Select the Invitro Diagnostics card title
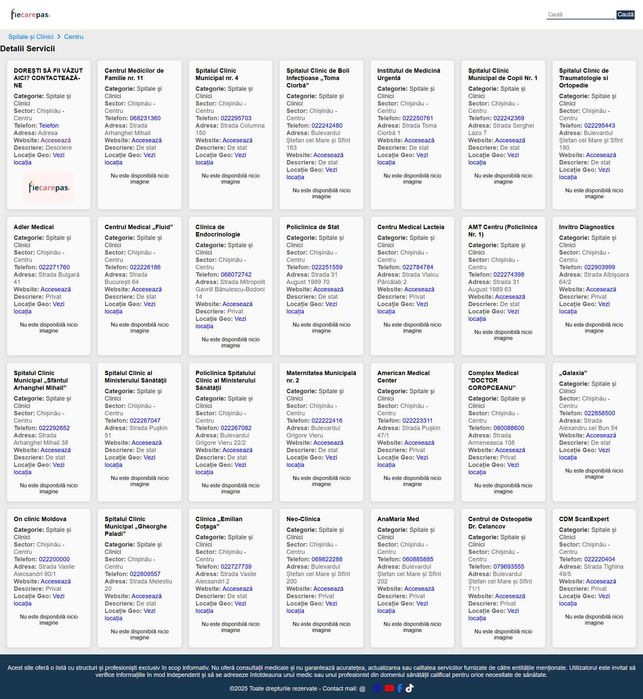Screen dimensions: 643x699 pos(586,227)
